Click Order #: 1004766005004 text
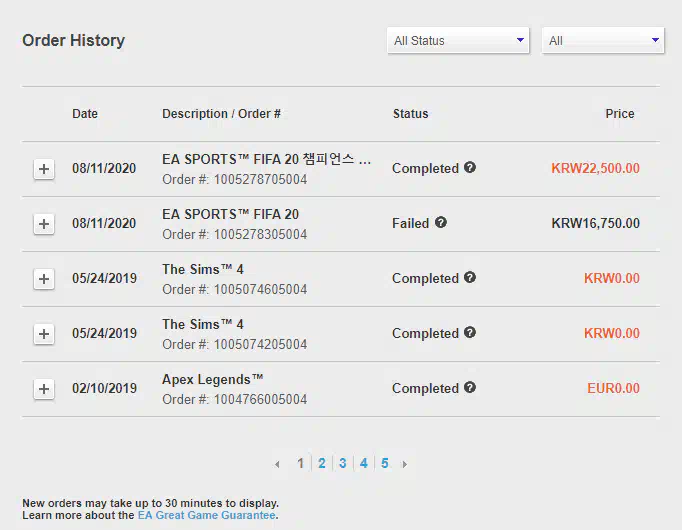The image size is (682, 530). pos(234,400)
